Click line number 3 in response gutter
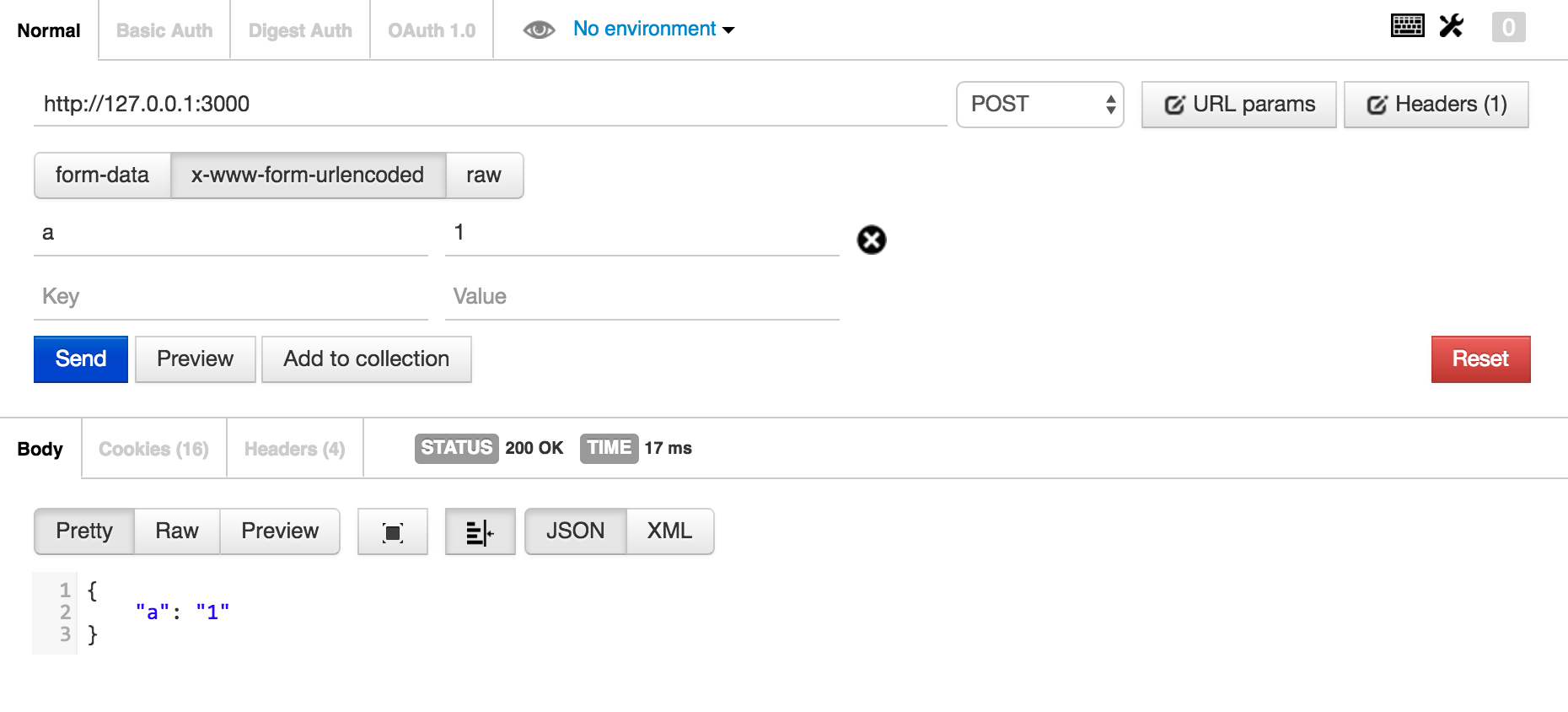The height and width of the screenshot is (712, 1568). coord(65,634)
